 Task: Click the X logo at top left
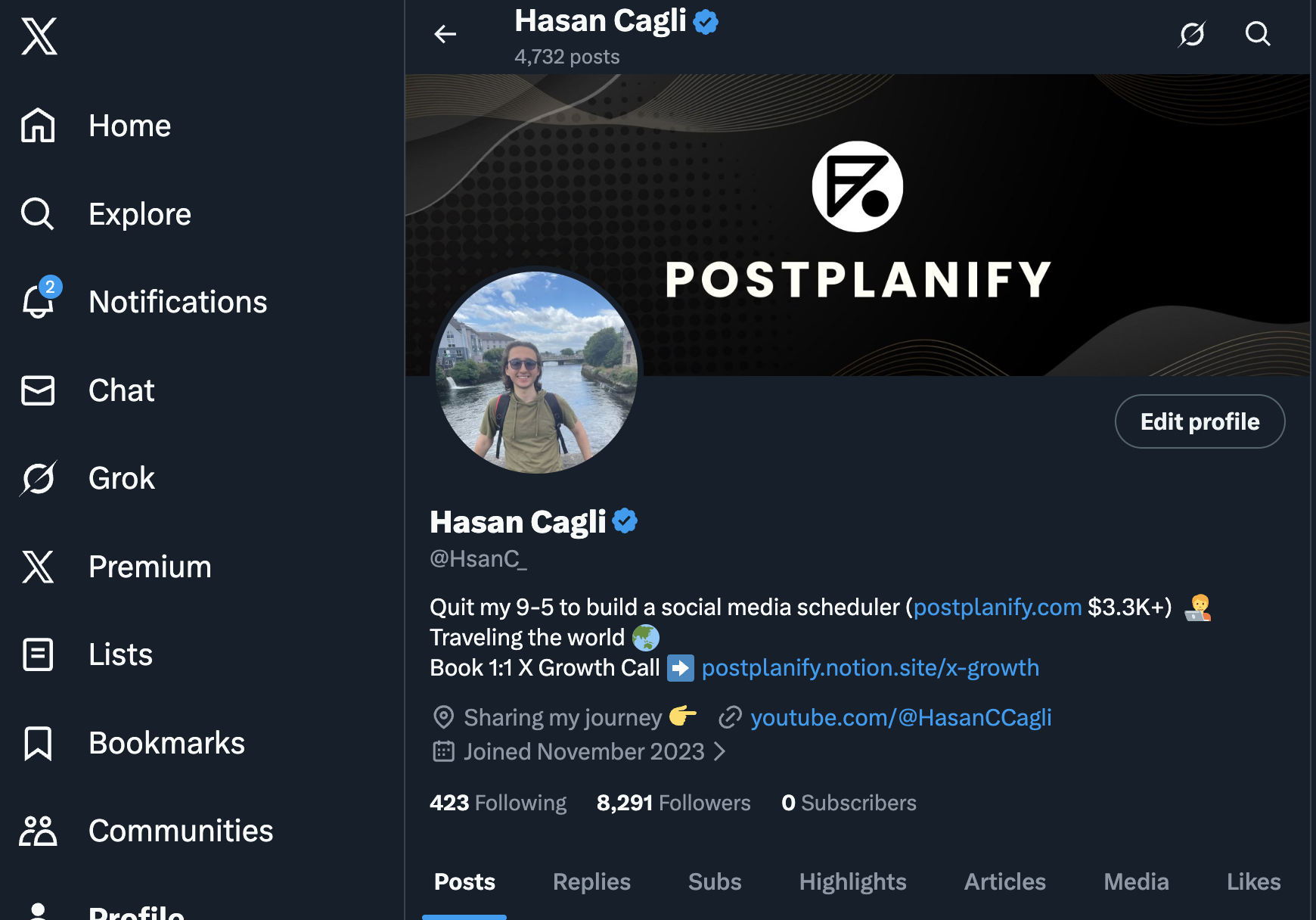coord(39,36)
